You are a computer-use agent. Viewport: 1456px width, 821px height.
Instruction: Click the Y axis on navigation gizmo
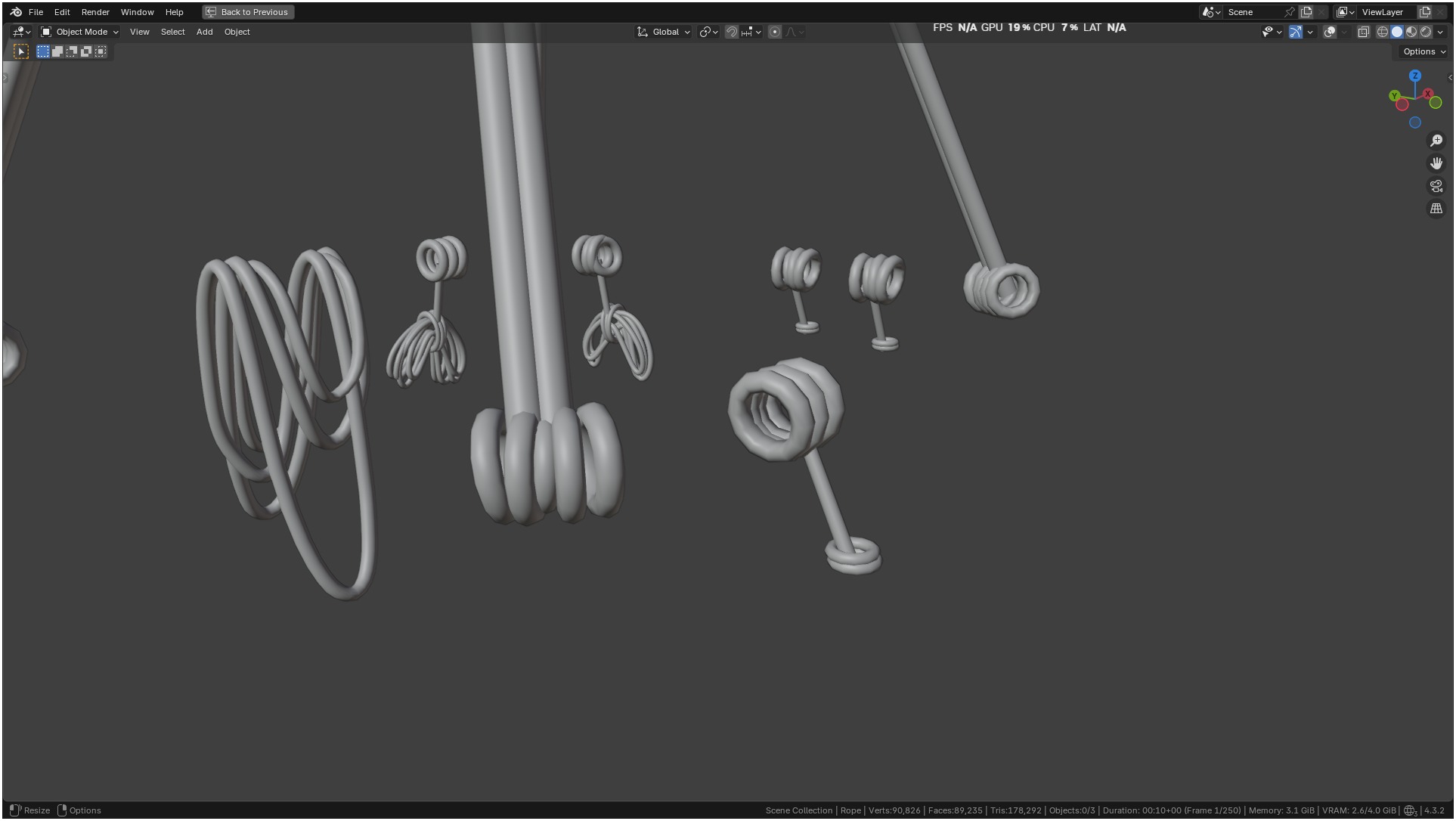coord(1394,96)
